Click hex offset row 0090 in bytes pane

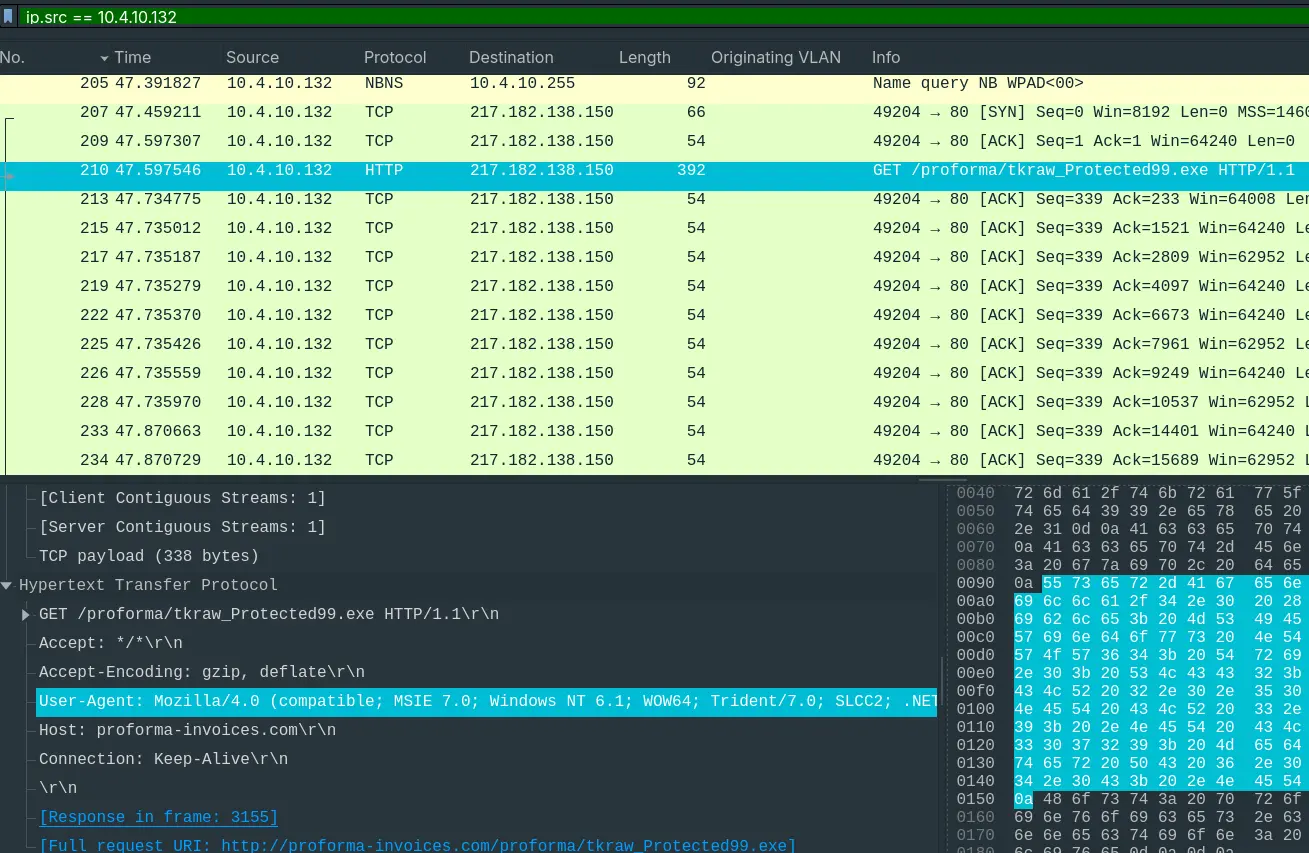click(x=975, y=583)
